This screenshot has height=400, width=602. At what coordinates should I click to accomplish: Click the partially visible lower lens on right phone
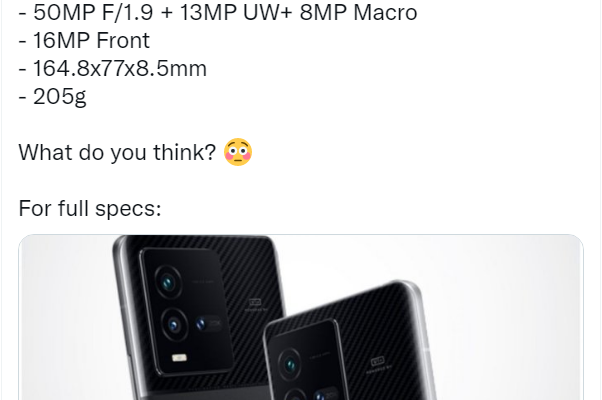pyautogui.click(x=296, y=394)
